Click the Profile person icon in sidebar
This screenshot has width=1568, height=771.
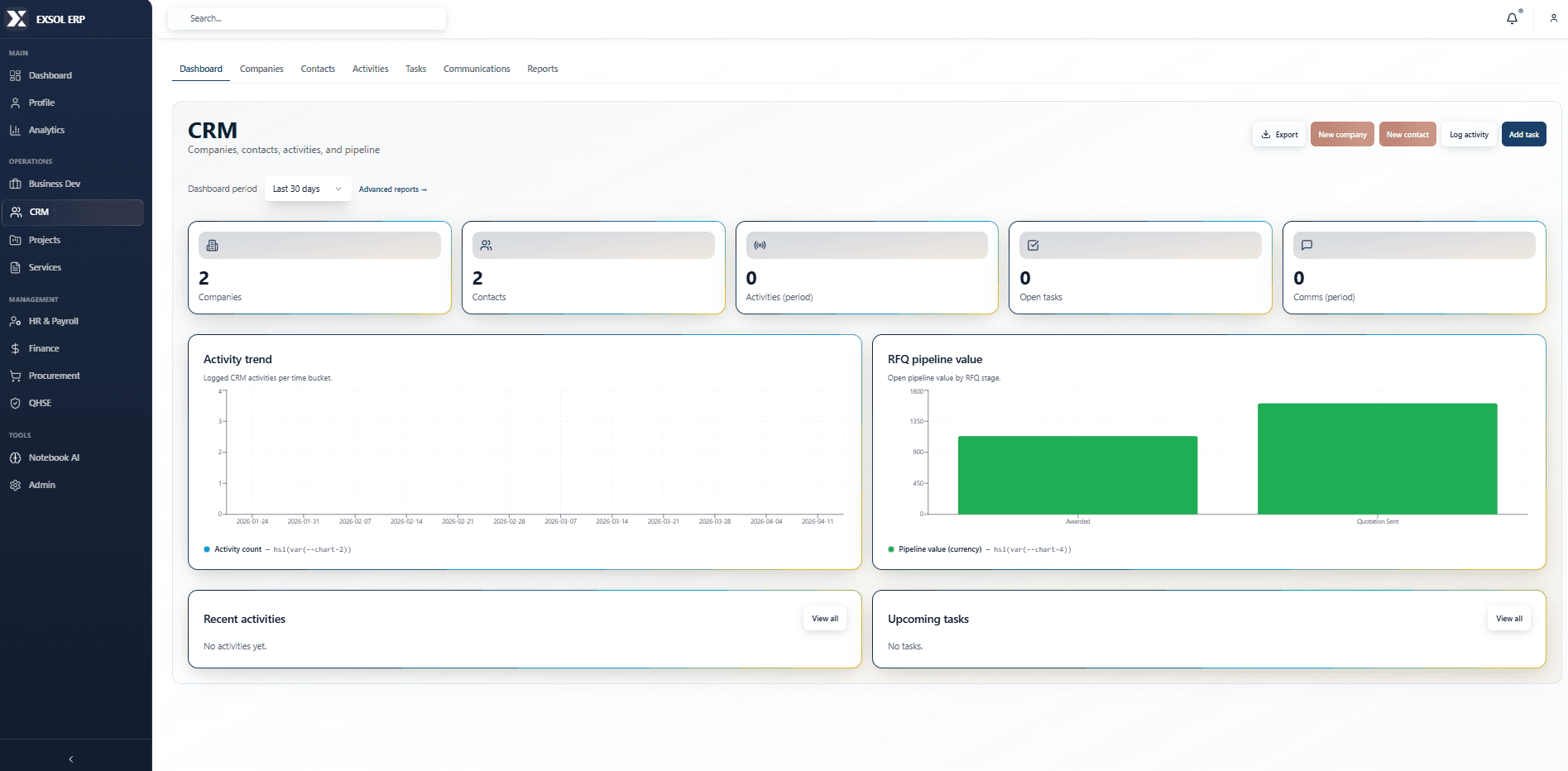(x=15, y=103)
